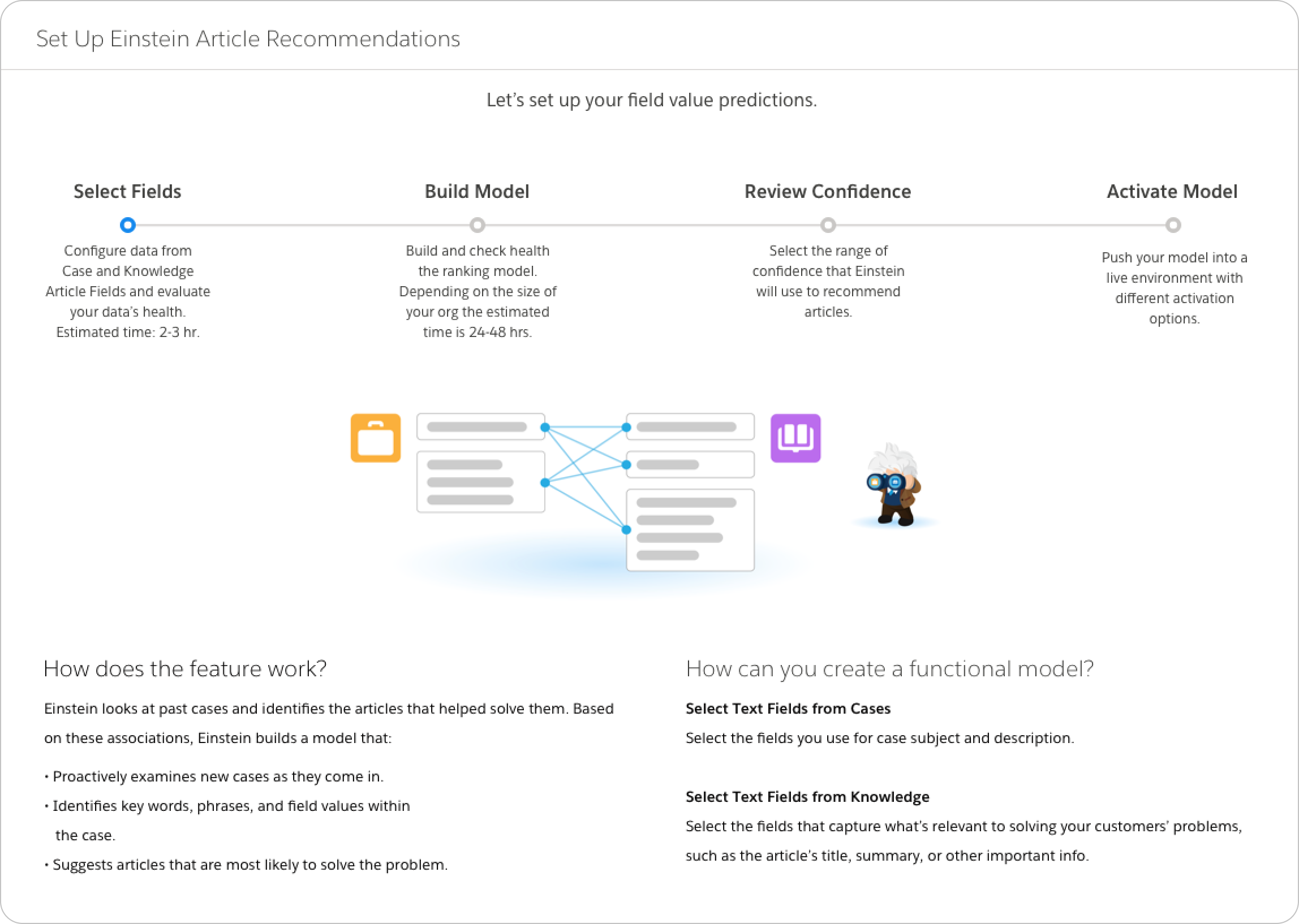Click "Let's set up your field value predictions."
1299x924 pixels.
pos(652,100)
